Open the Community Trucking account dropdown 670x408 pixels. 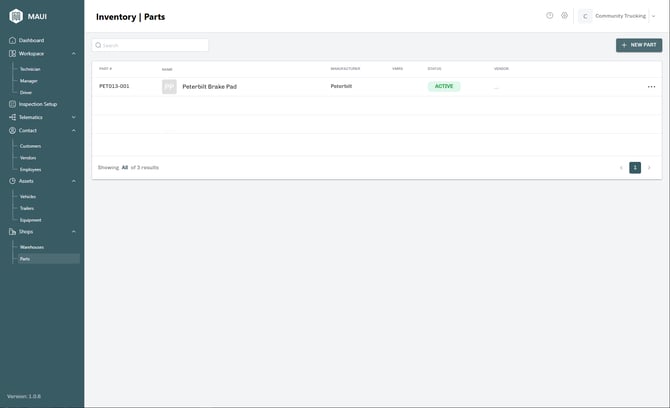pyautogui.click(x=653, y=16)
